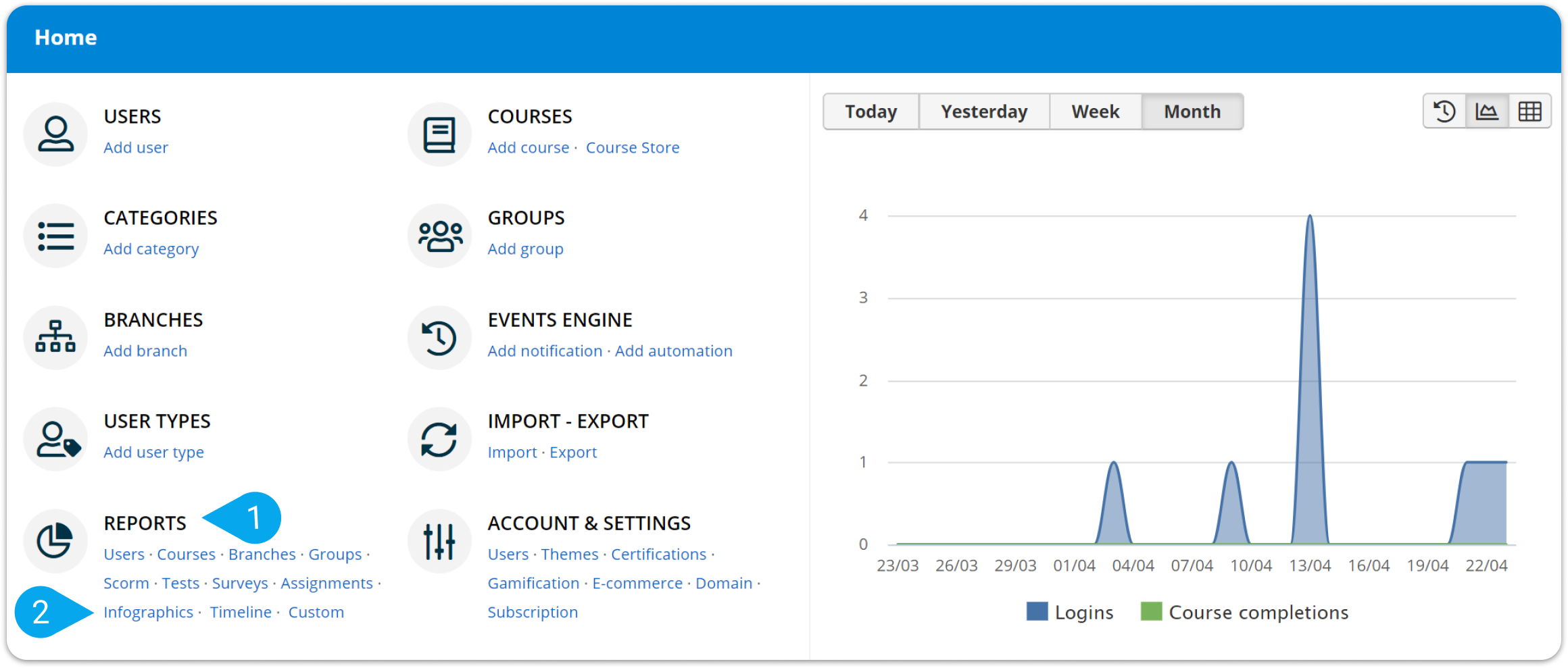Switch to the table grid view icon

coord(1529,111)
